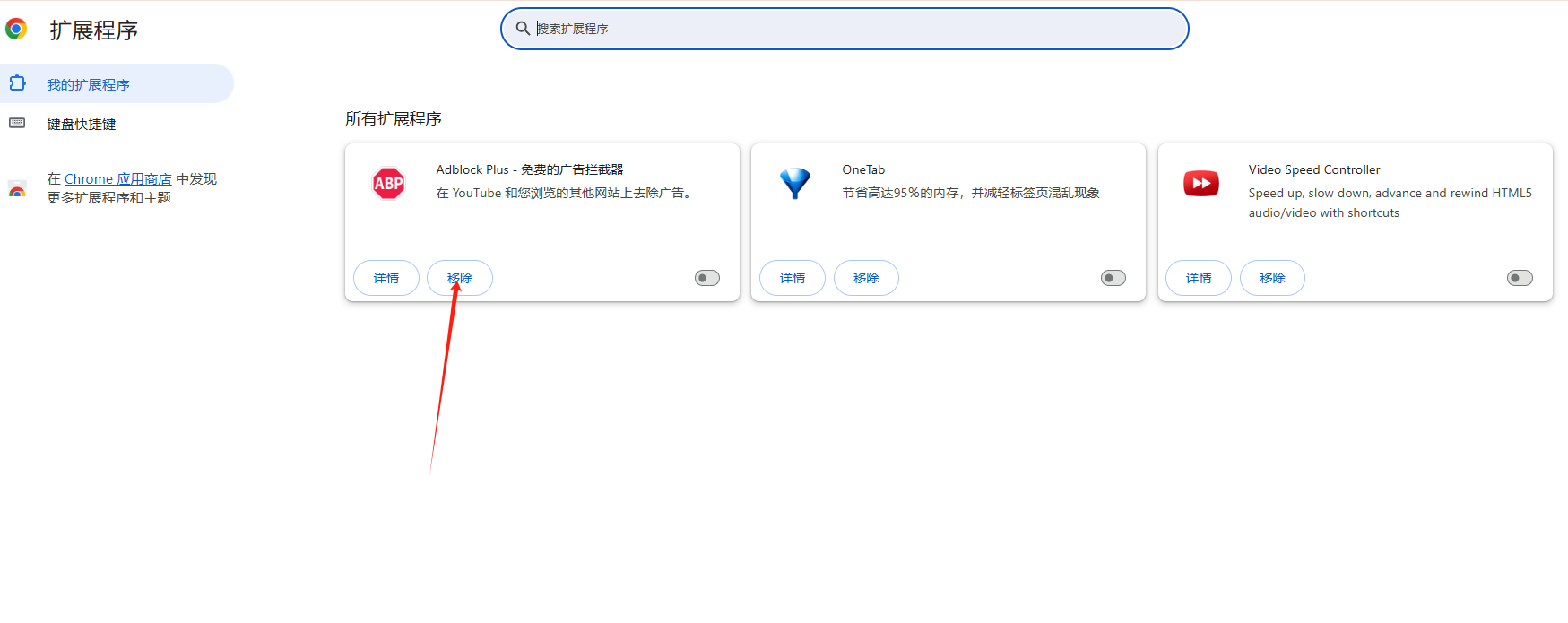
Task: Open details (详情) for Video Speed Controller
Action: 1199,278
